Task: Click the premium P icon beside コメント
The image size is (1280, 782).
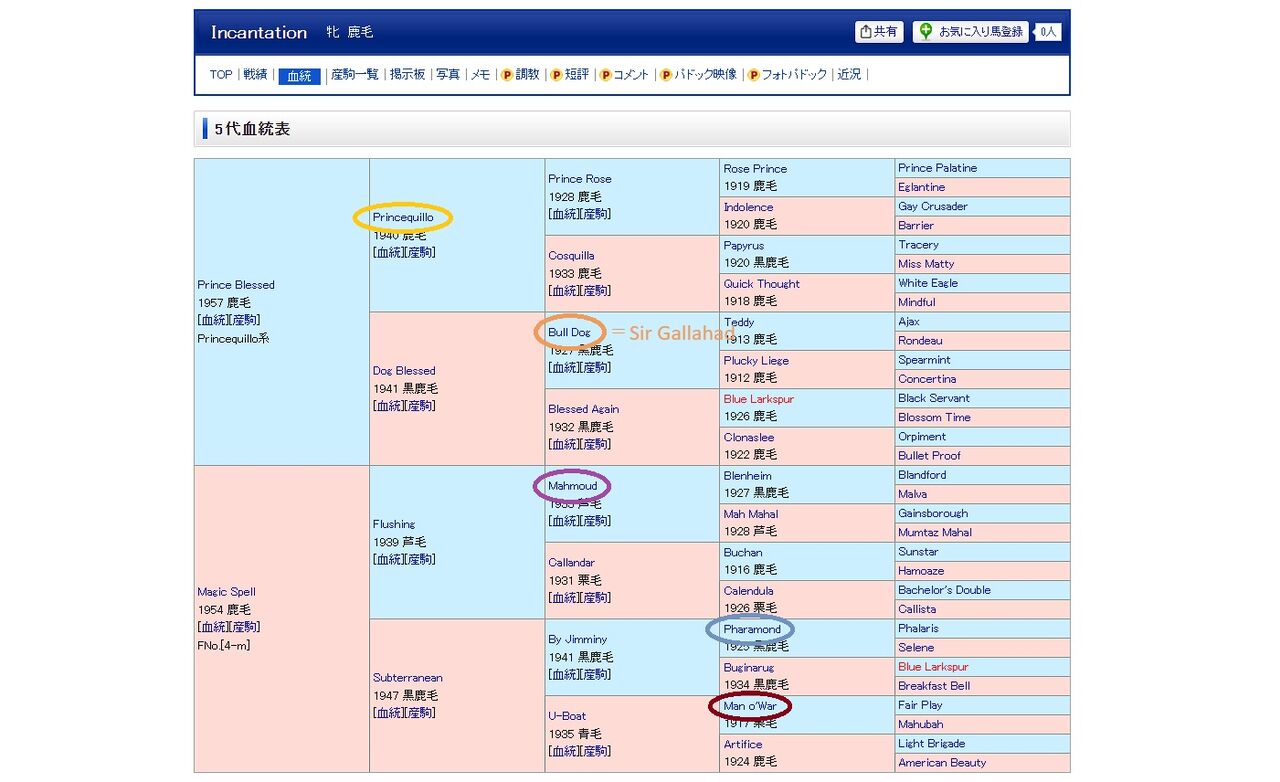Action: tap(605, 75)
